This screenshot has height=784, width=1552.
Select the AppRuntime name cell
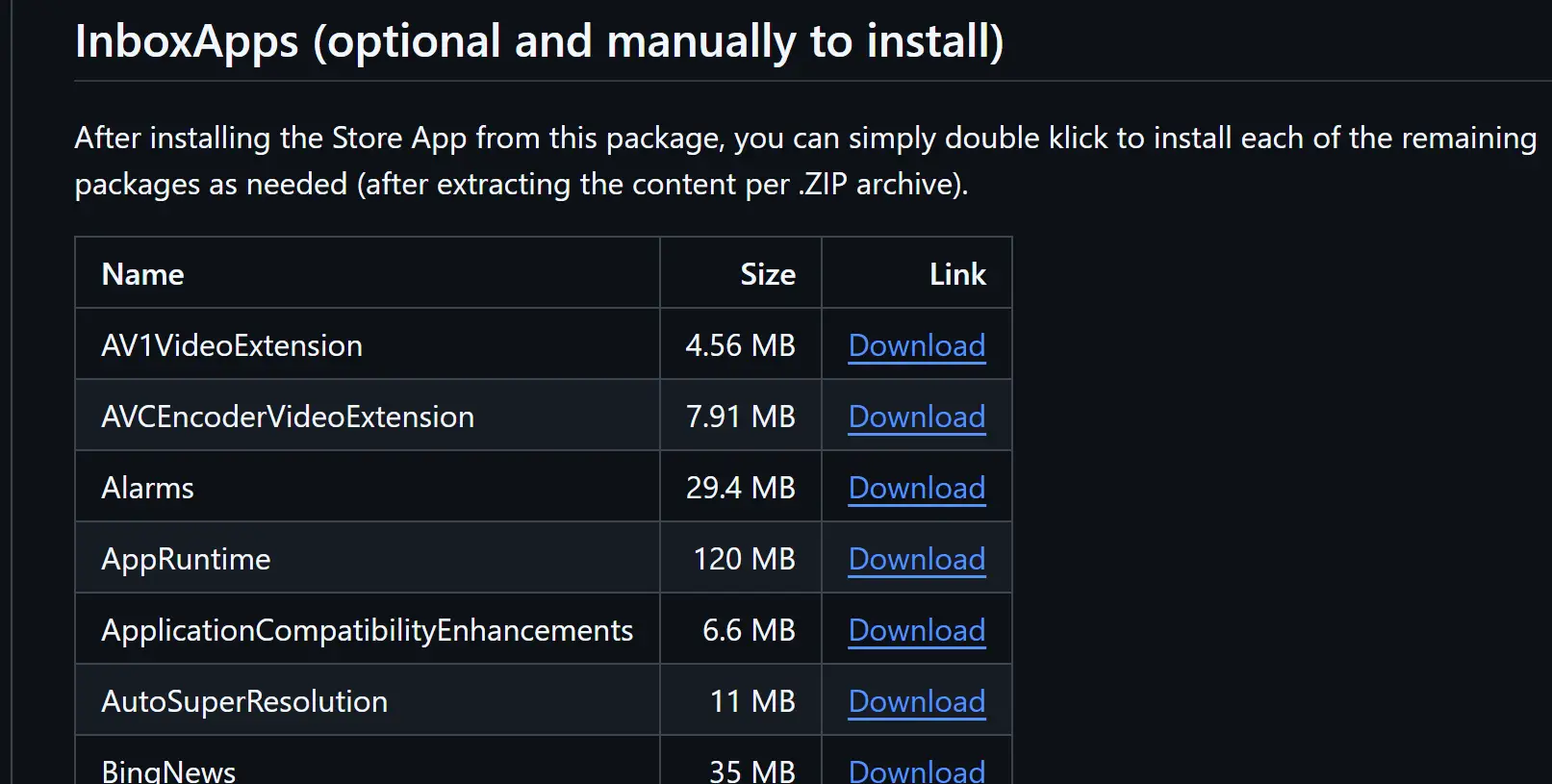186,558
